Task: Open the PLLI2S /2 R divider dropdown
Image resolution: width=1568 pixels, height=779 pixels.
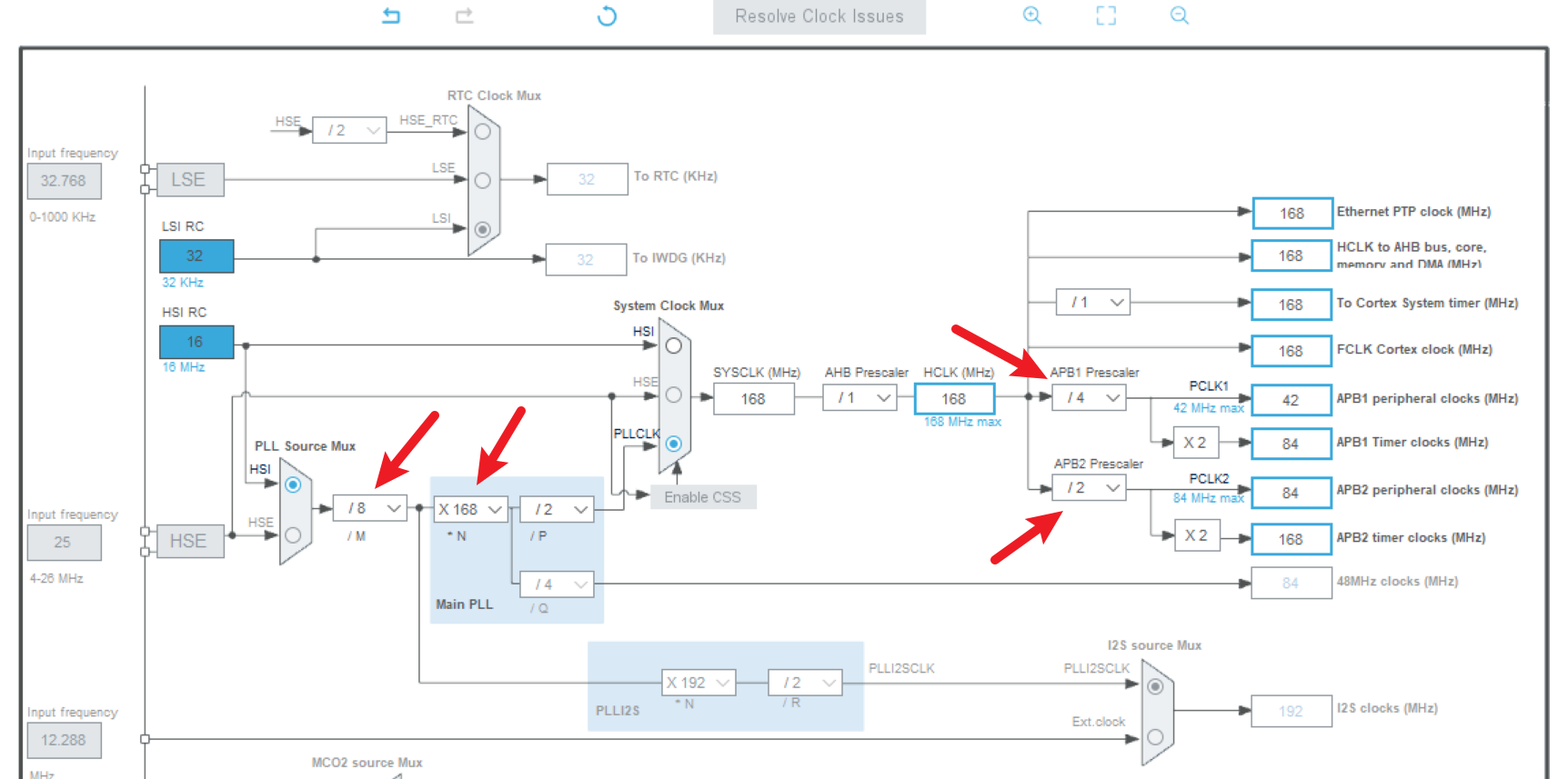Action: pos(806,682)
